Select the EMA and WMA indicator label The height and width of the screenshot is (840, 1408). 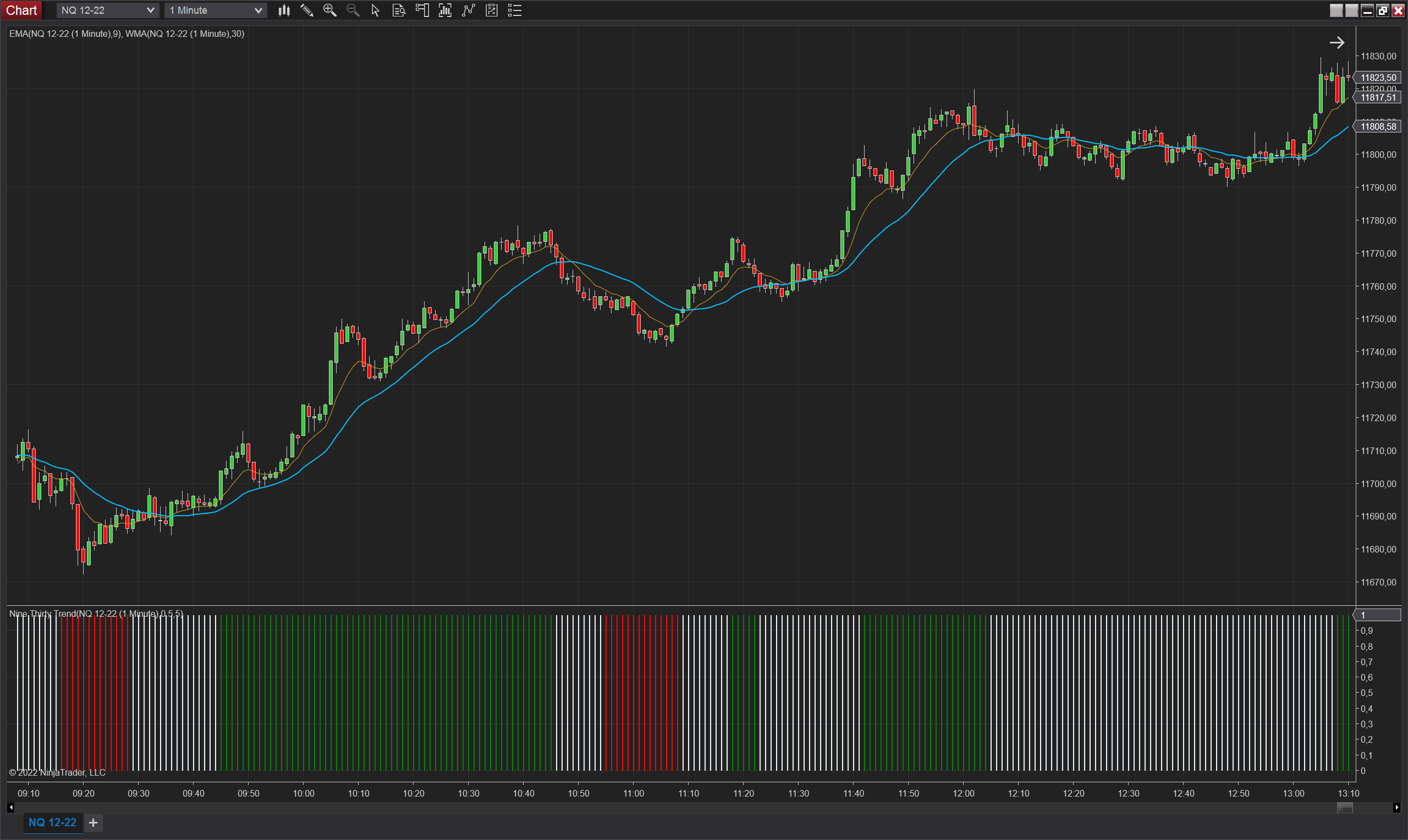pyautogui.click(x=127, y=34)
